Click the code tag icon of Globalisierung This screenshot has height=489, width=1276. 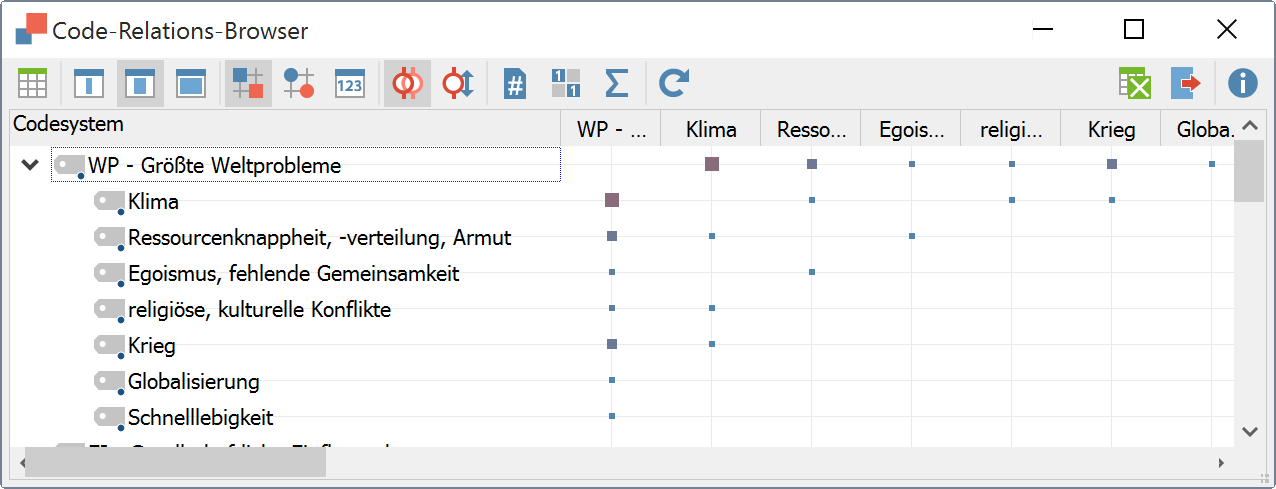point(109,382)
